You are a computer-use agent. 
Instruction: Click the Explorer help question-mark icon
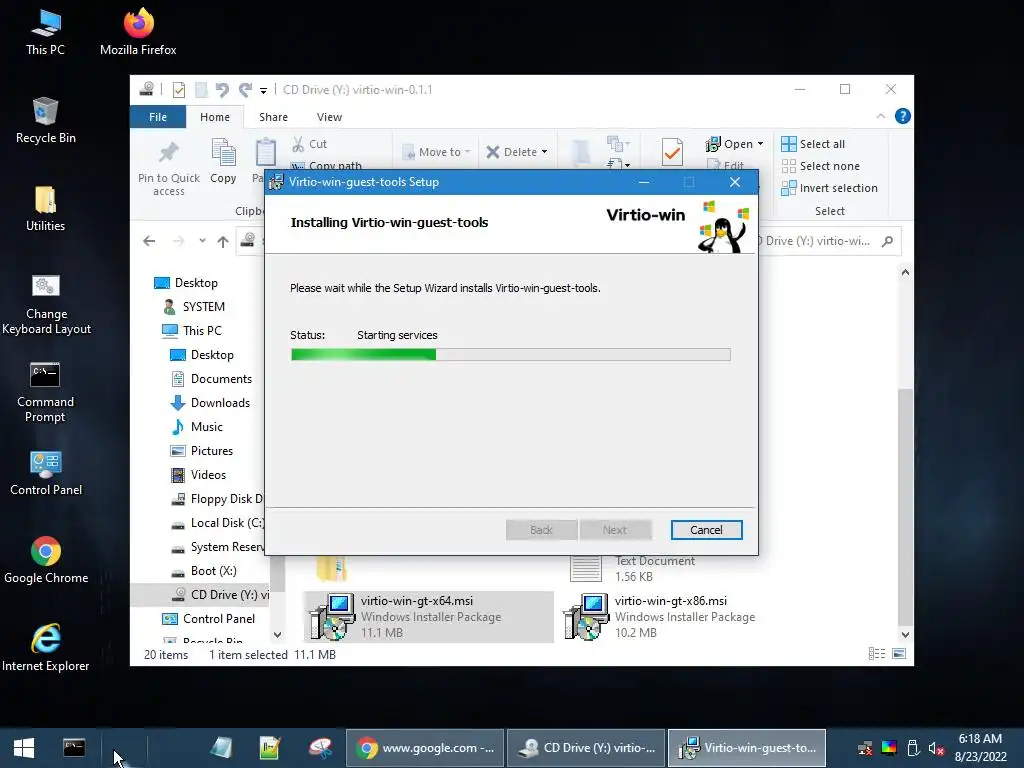point(903,116)
